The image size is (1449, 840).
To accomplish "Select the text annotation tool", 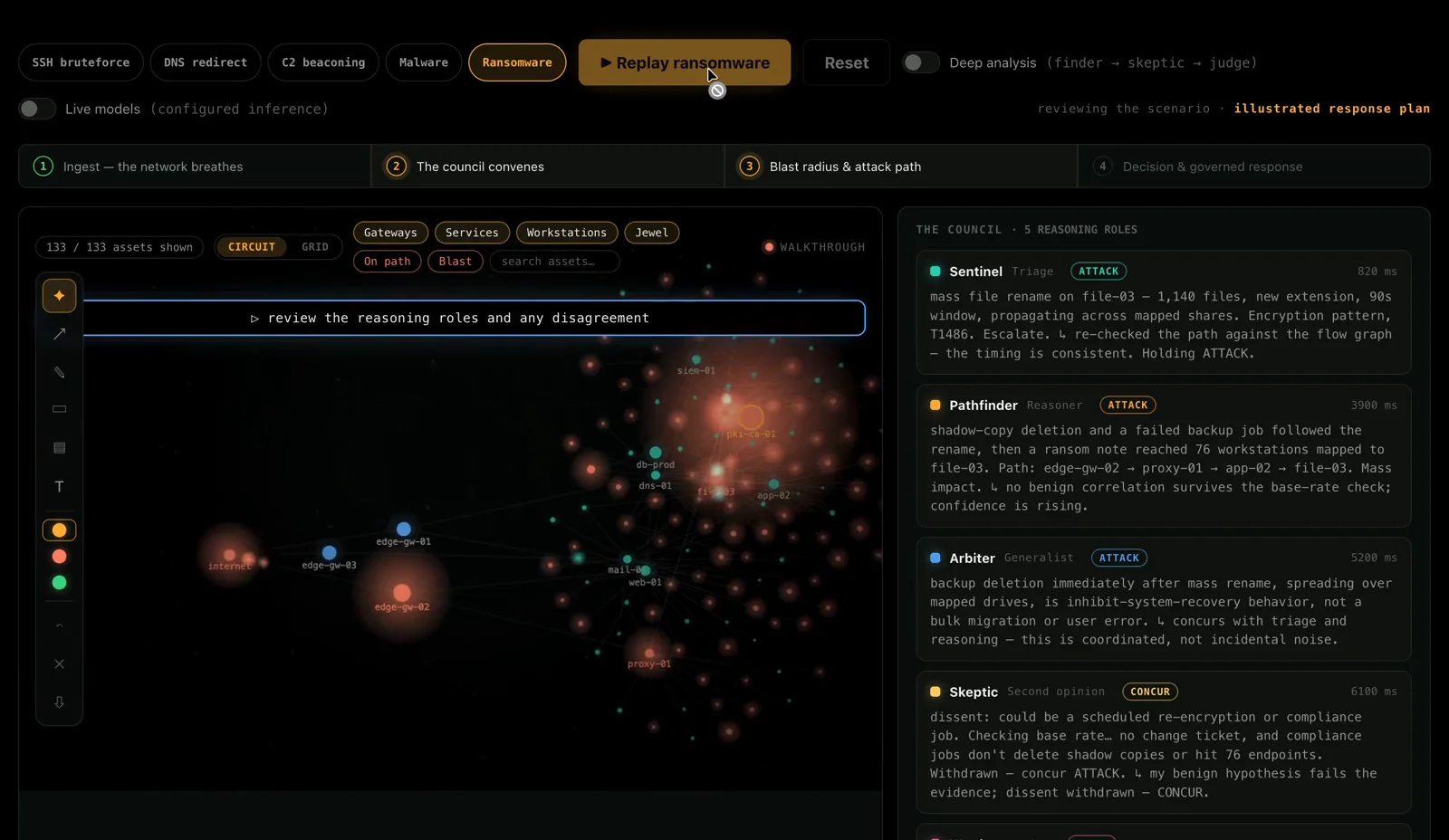I will pyautogui.click(x=59, y=487).
